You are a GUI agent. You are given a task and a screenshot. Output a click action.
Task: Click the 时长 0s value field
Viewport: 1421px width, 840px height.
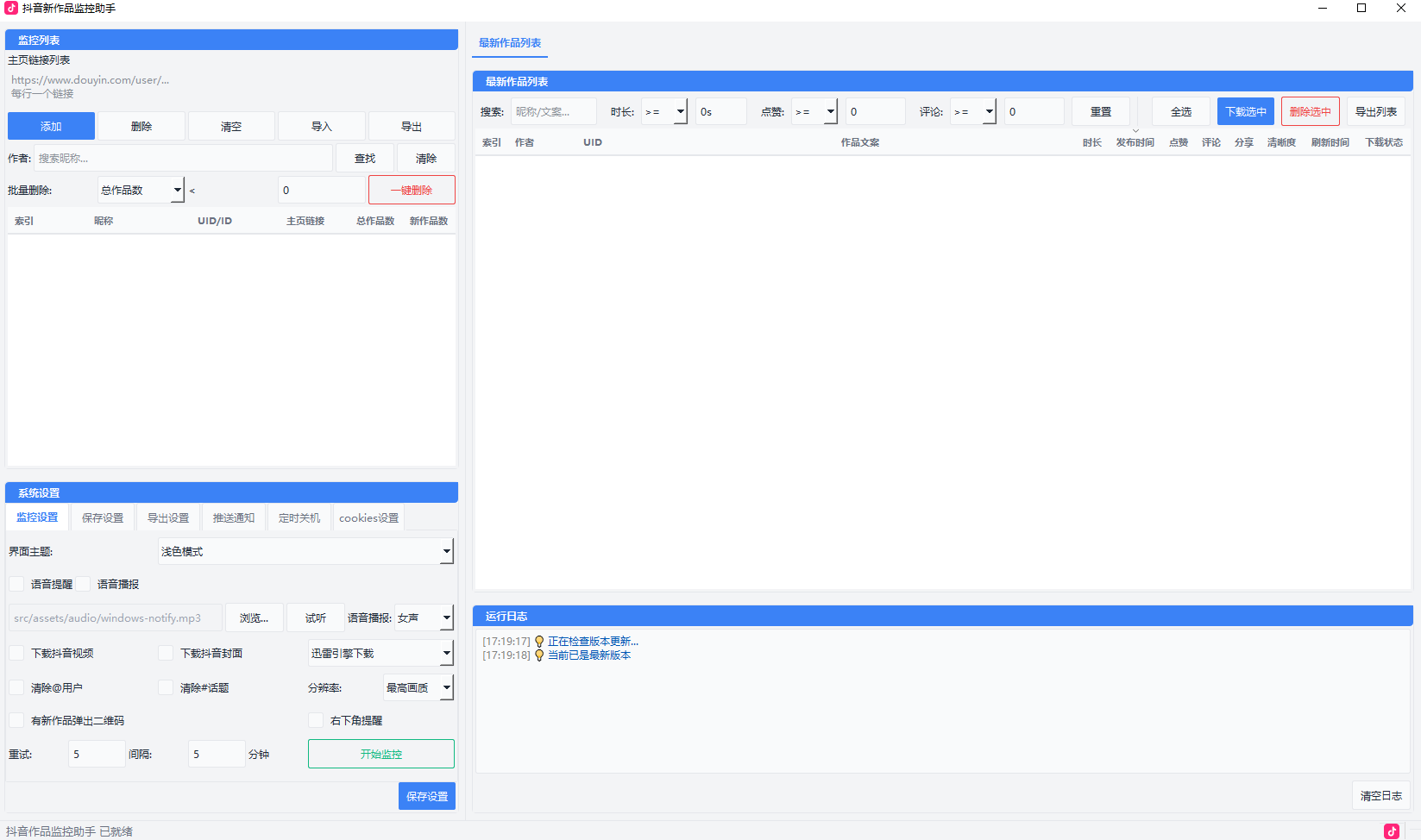721,111
